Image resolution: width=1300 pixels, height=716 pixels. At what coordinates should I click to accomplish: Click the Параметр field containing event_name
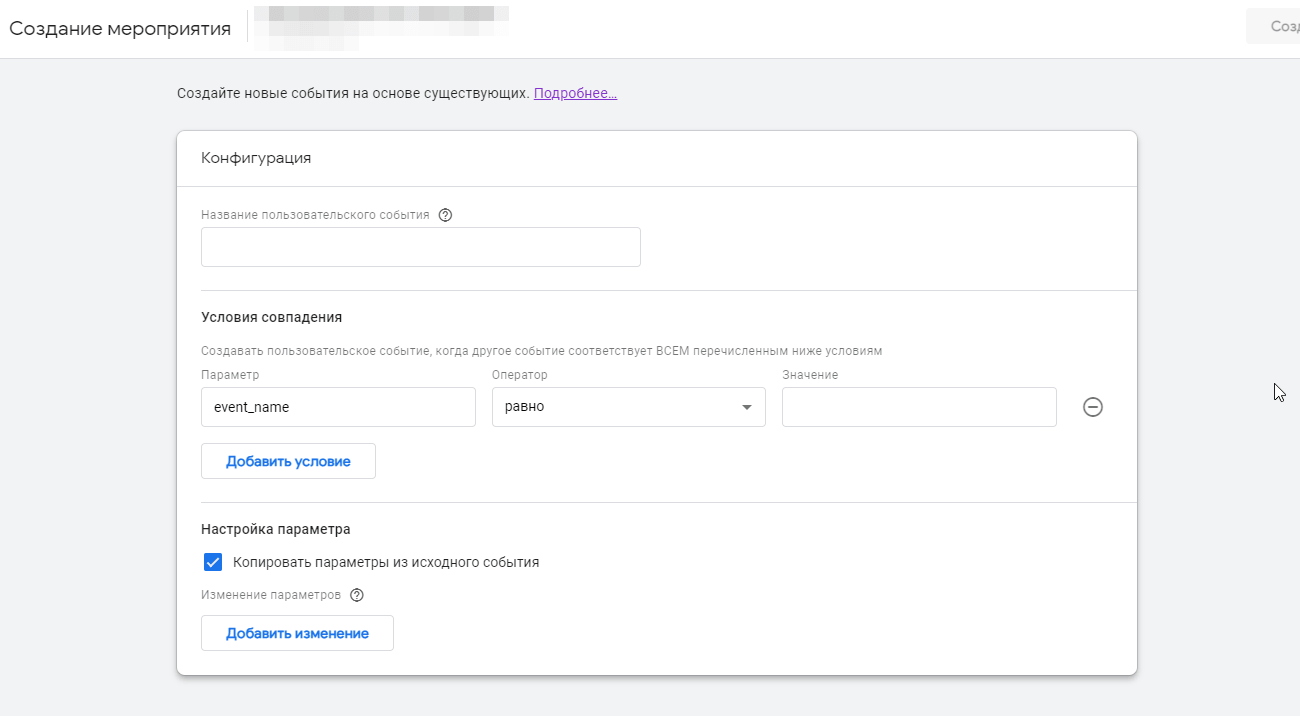338,407
